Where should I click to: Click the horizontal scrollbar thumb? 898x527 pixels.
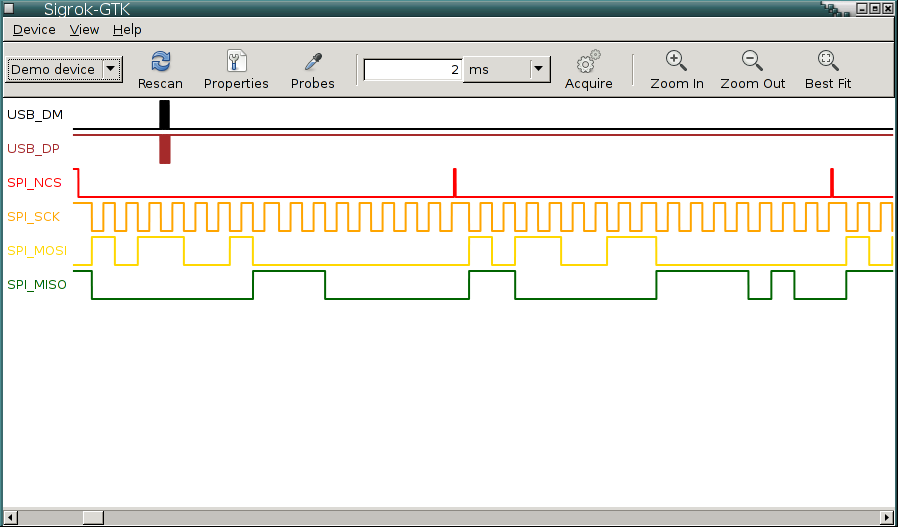click(x=93, y=517)
